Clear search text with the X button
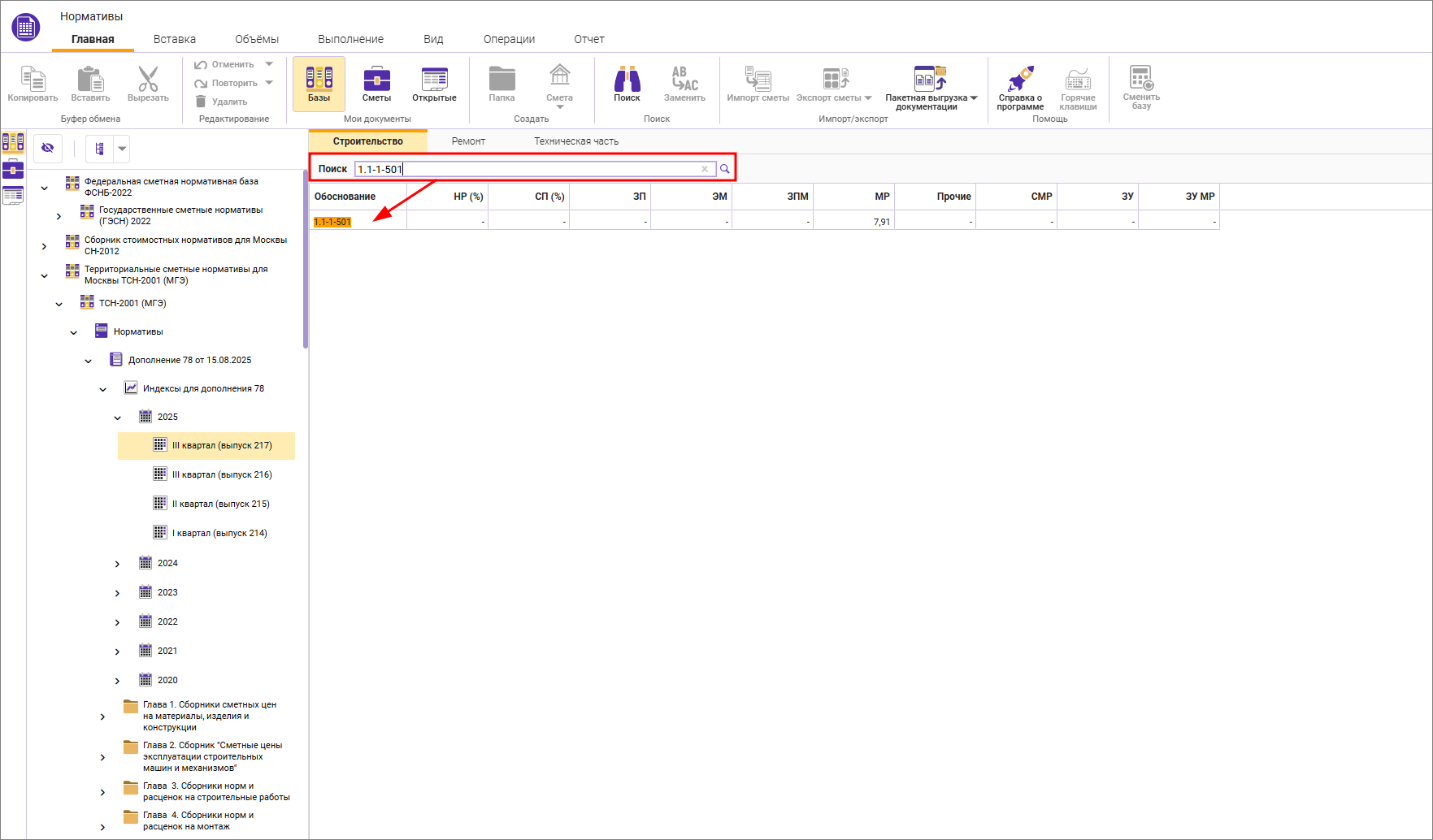 (x=705, y=169)
